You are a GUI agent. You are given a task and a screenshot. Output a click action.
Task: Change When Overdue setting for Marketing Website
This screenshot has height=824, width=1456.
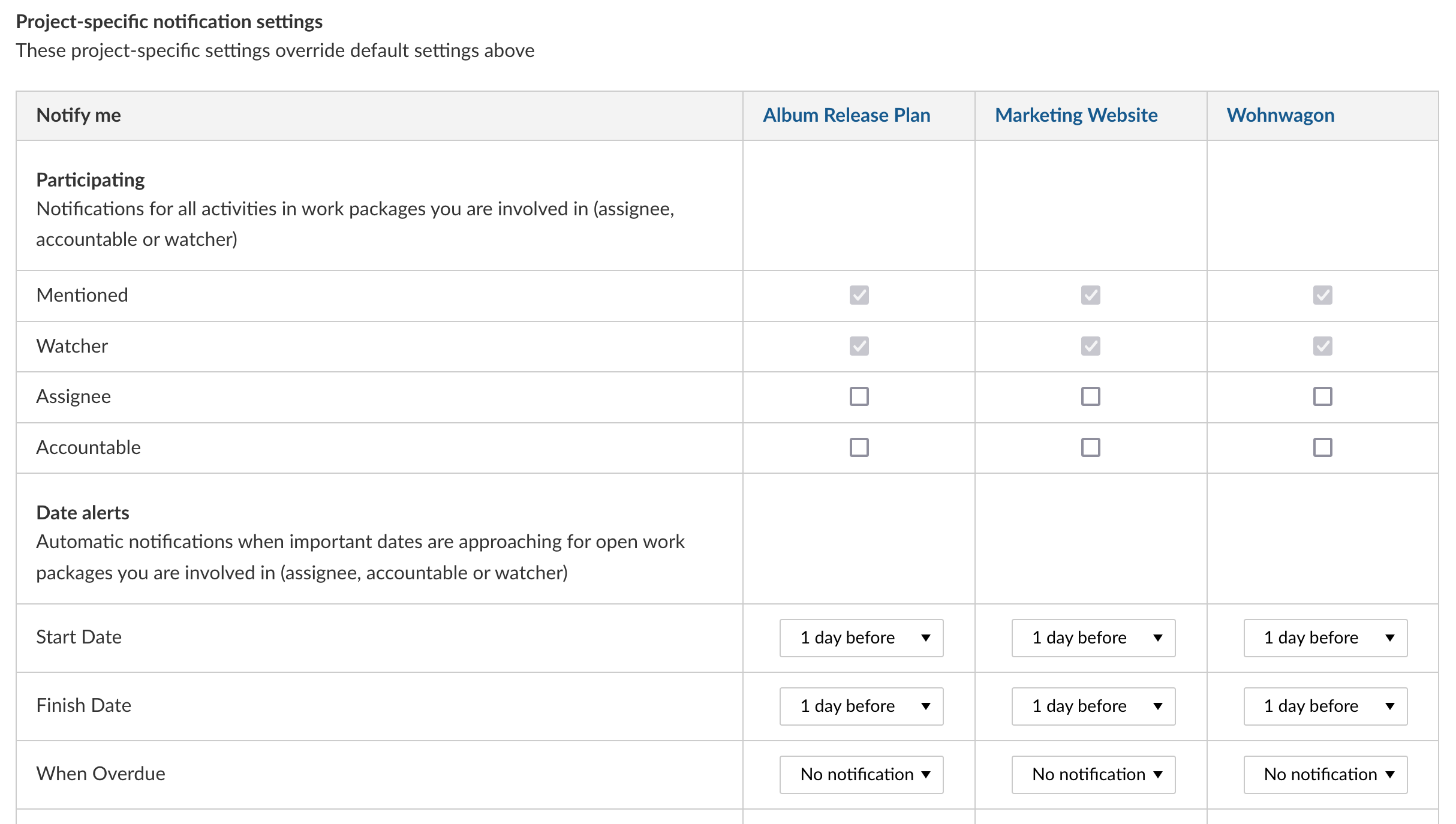1093,774
